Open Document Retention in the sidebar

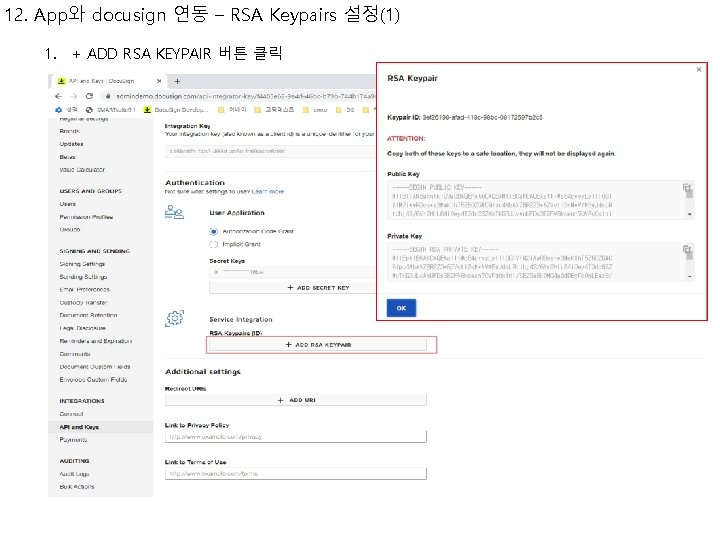click(x=88, y=315)
